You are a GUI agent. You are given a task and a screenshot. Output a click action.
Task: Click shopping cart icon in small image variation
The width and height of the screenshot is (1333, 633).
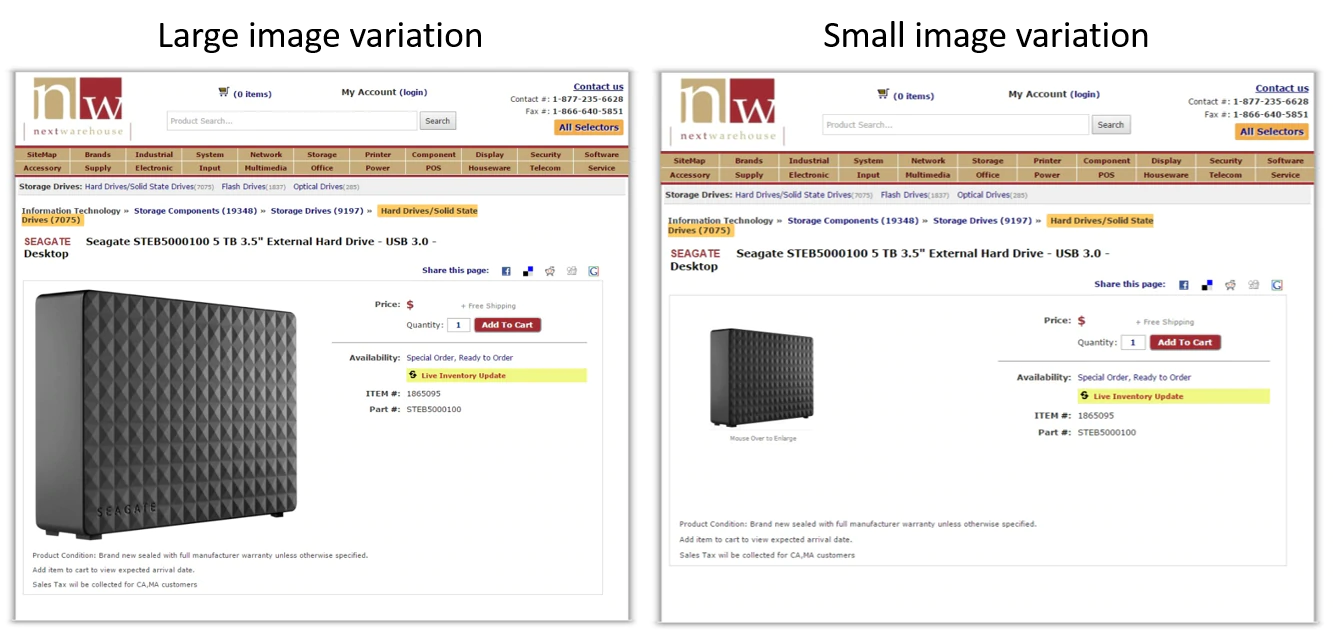point(883,94)
